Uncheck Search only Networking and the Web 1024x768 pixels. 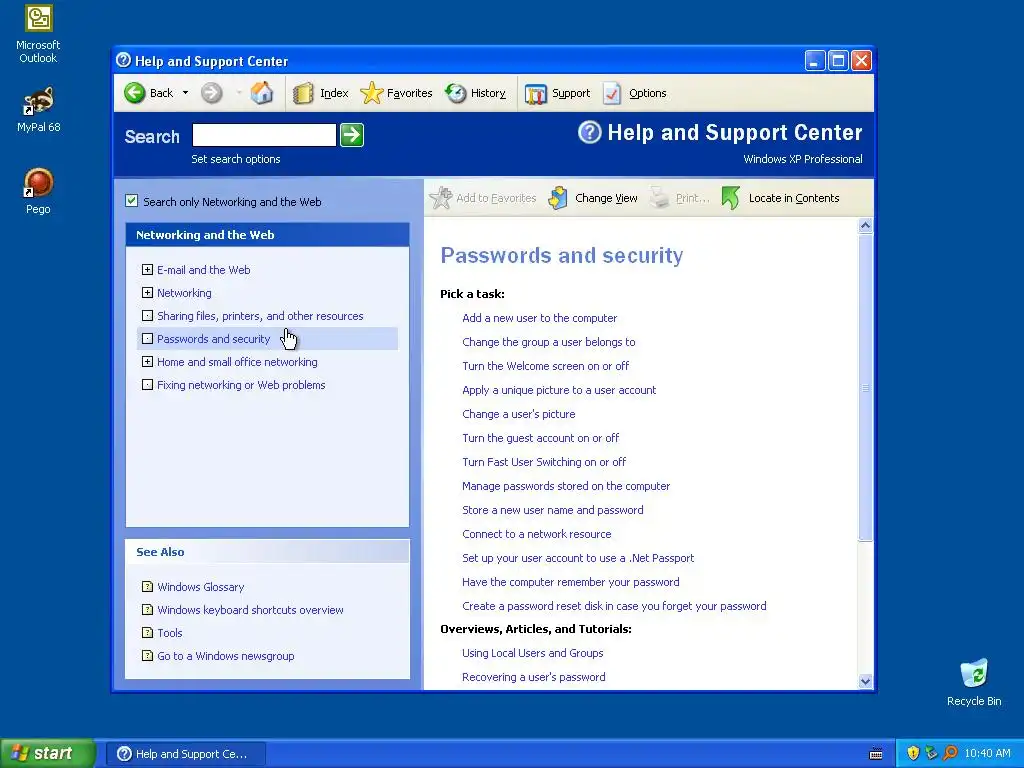pos(132,201)
